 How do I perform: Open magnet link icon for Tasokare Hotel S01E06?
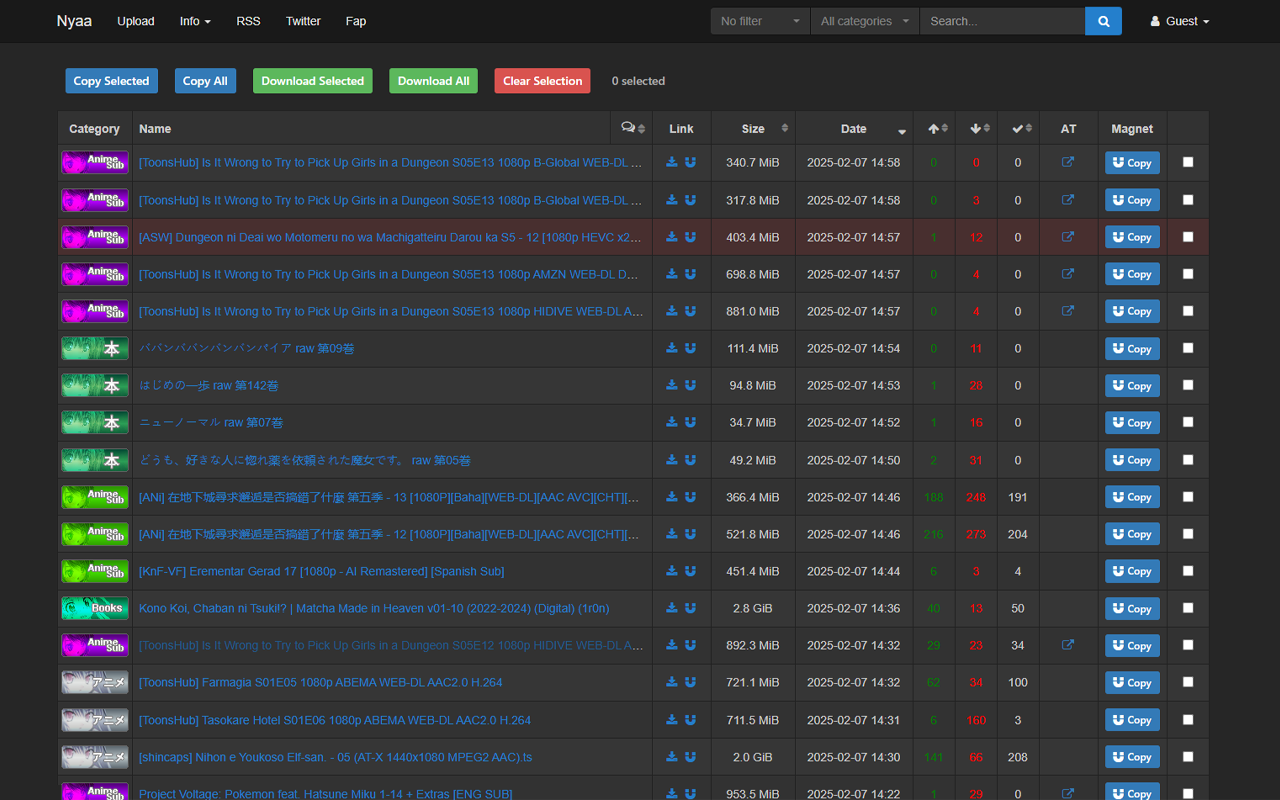click(690, 719)
